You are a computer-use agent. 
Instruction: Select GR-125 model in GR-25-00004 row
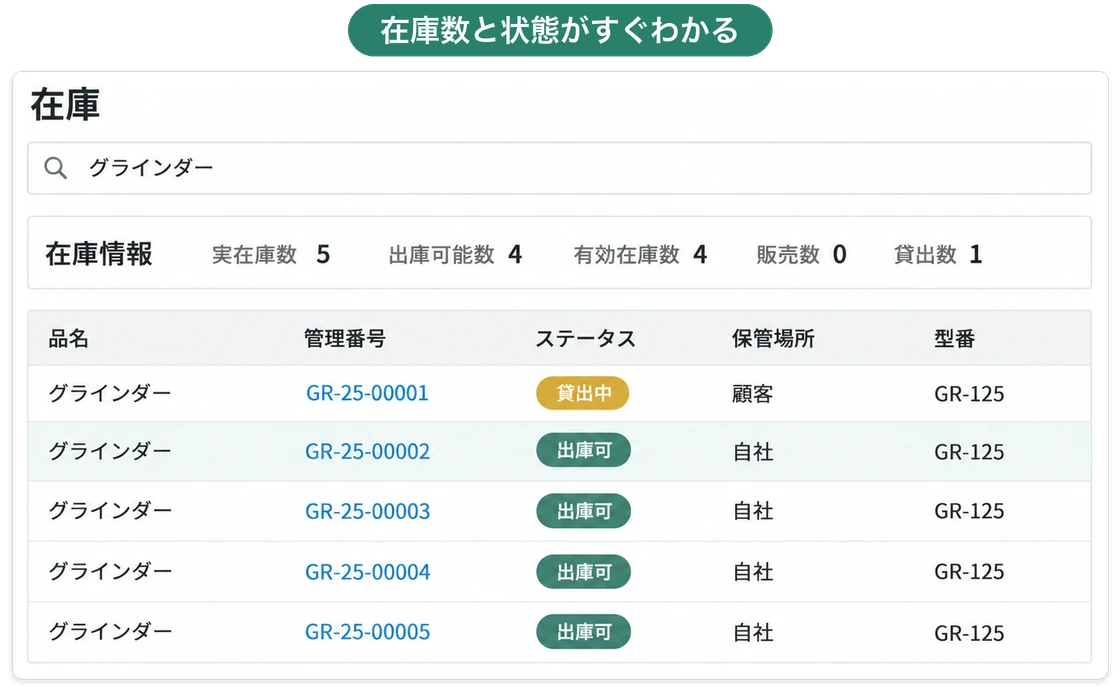point(969,572)
